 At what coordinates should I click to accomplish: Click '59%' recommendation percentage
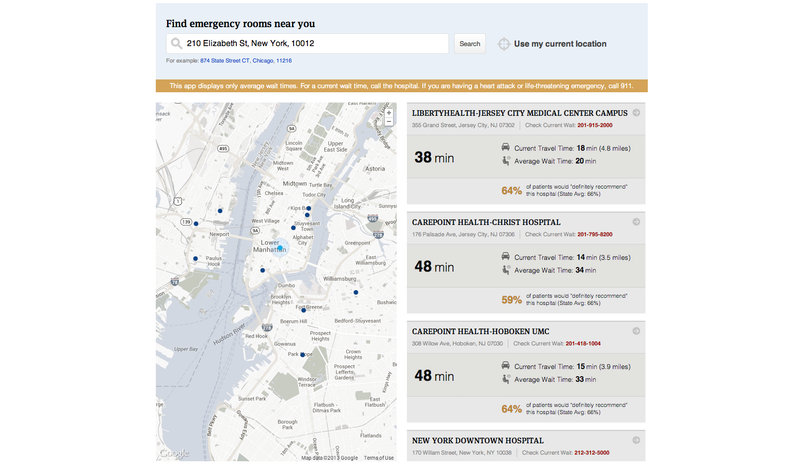coord(511,300)
